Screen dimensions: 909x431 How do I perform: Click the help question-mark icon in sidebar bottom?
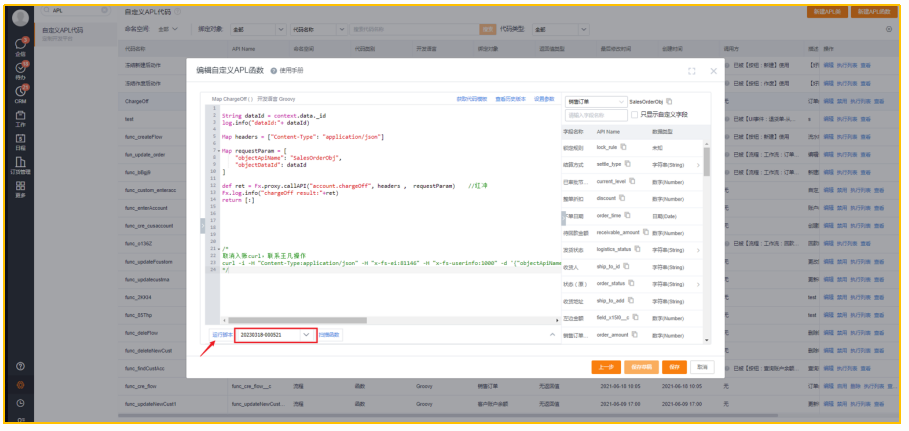tap(20, 366)
